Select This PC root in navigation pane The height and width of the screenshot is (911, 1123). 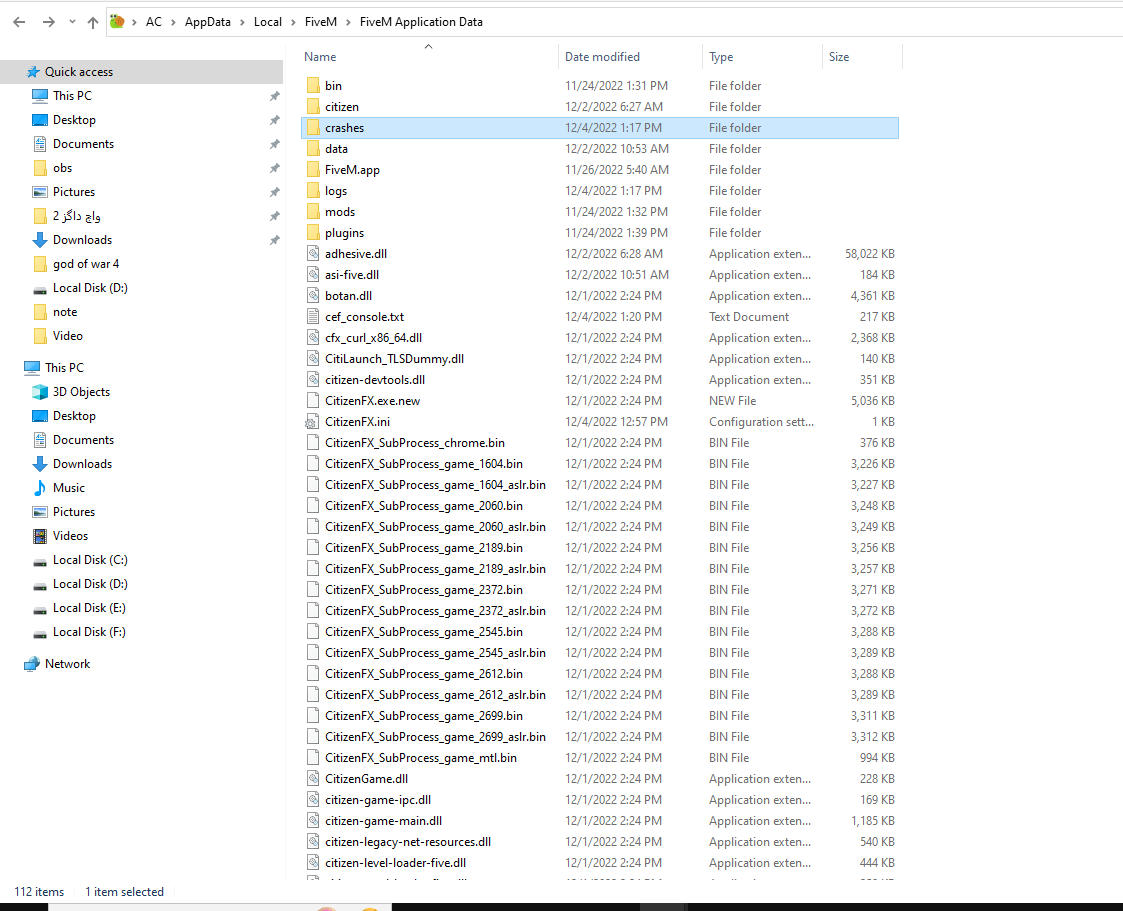click(64, 367)
